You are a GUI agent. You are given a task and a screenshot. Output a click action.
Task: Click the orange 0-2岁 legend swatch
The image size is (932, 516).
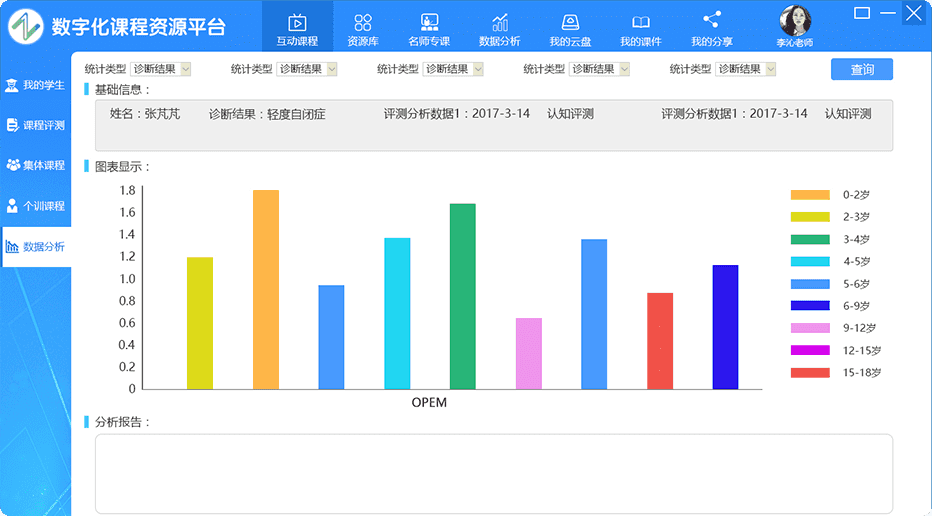(810, 195)
